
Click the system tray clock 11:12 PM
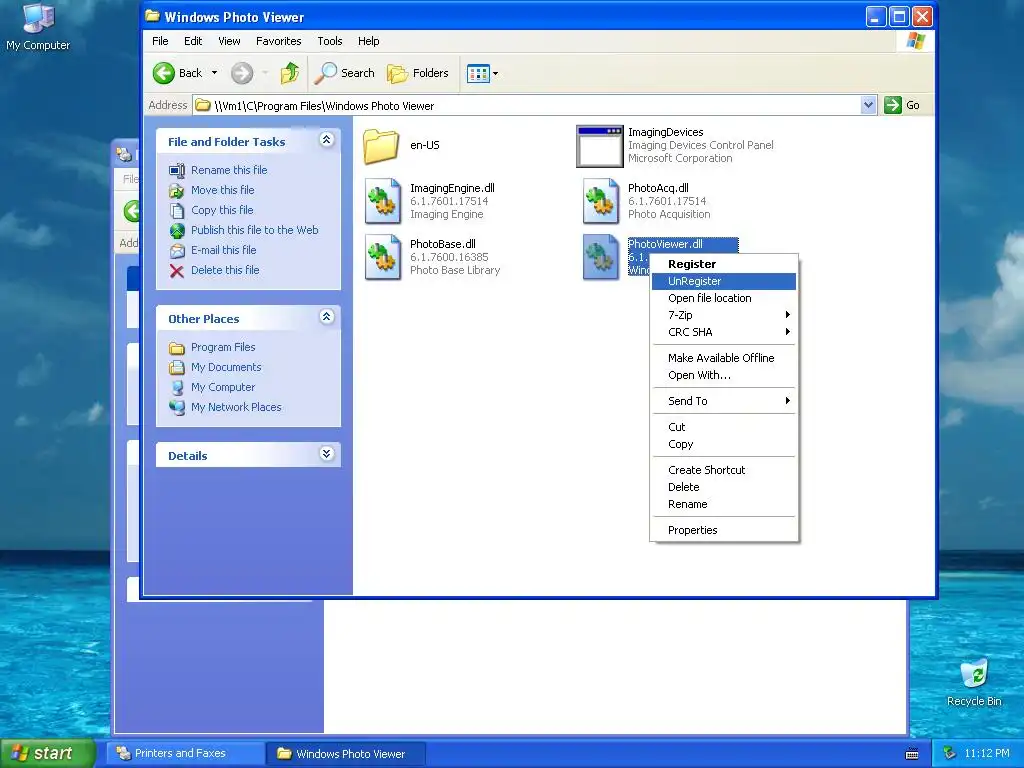(x=987, y=753)
